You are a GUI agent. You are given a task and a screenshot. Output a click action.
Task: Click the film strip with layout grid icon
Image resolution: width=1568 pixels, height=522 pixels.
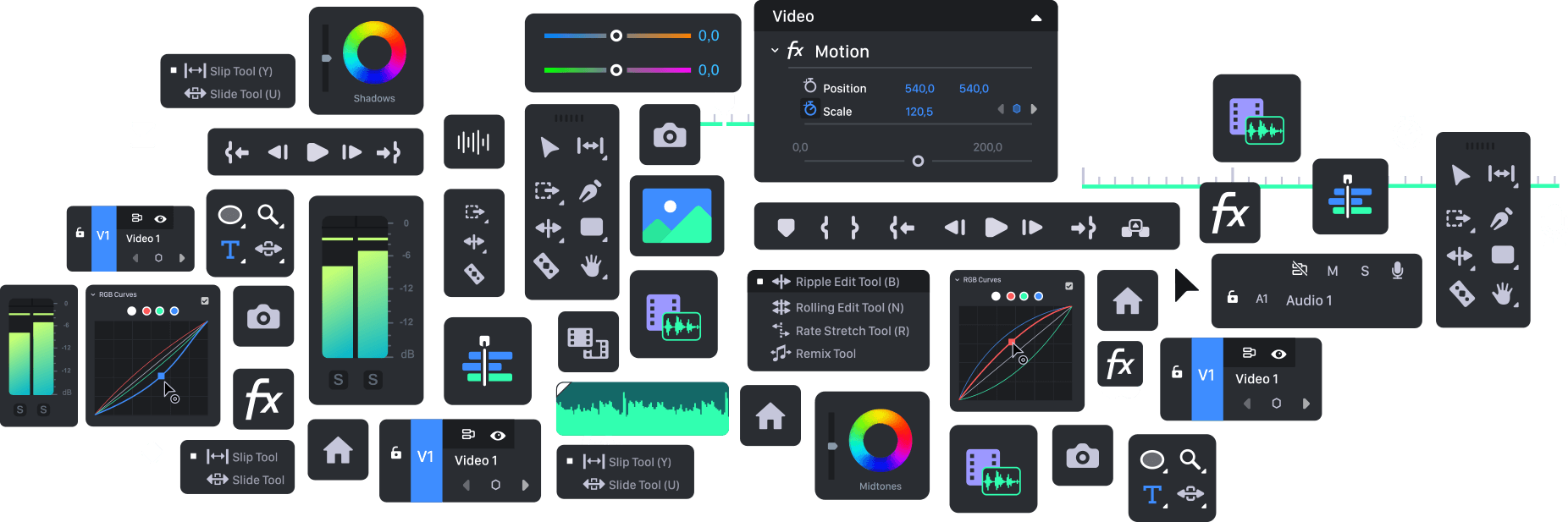click(588, 343)
